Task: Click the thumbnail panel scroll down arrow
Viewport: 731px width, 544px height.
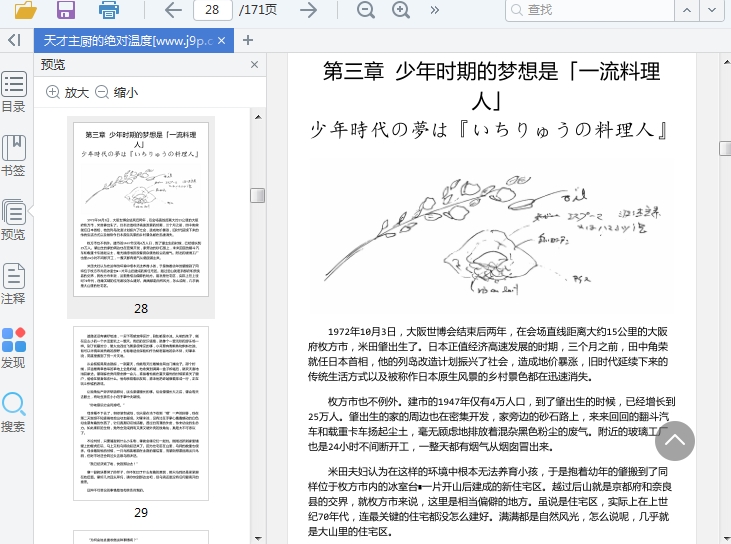Action: point(258,538)
